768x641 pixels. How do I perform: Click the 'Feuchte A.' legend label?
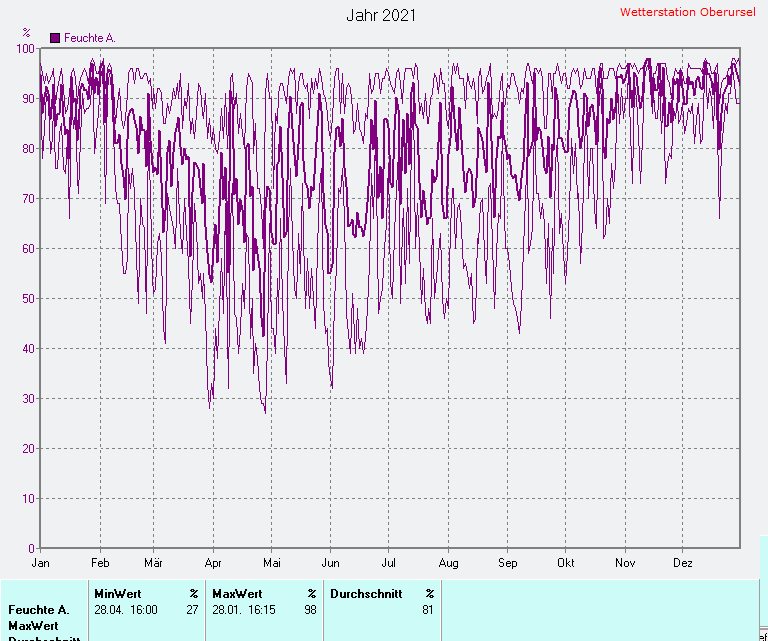[x=90, y=38]
